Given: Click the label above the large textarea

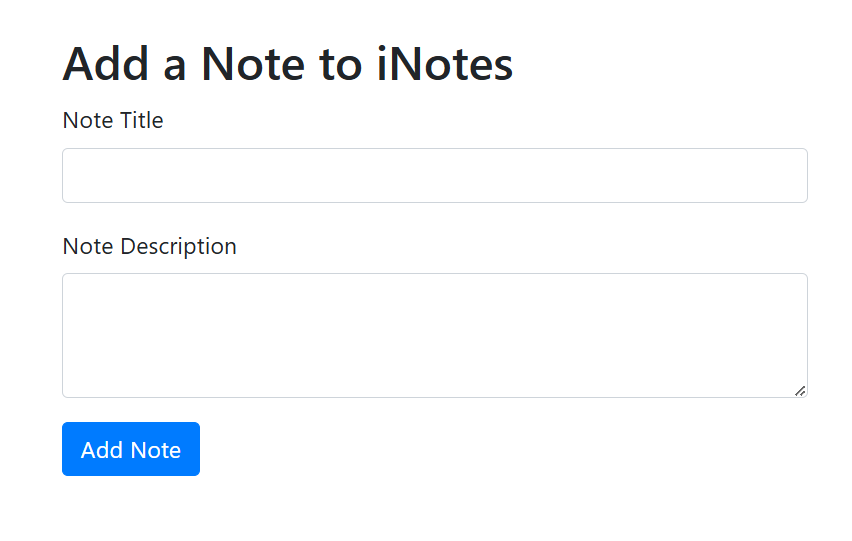Looking at the screenshot, I should (150, 246).
